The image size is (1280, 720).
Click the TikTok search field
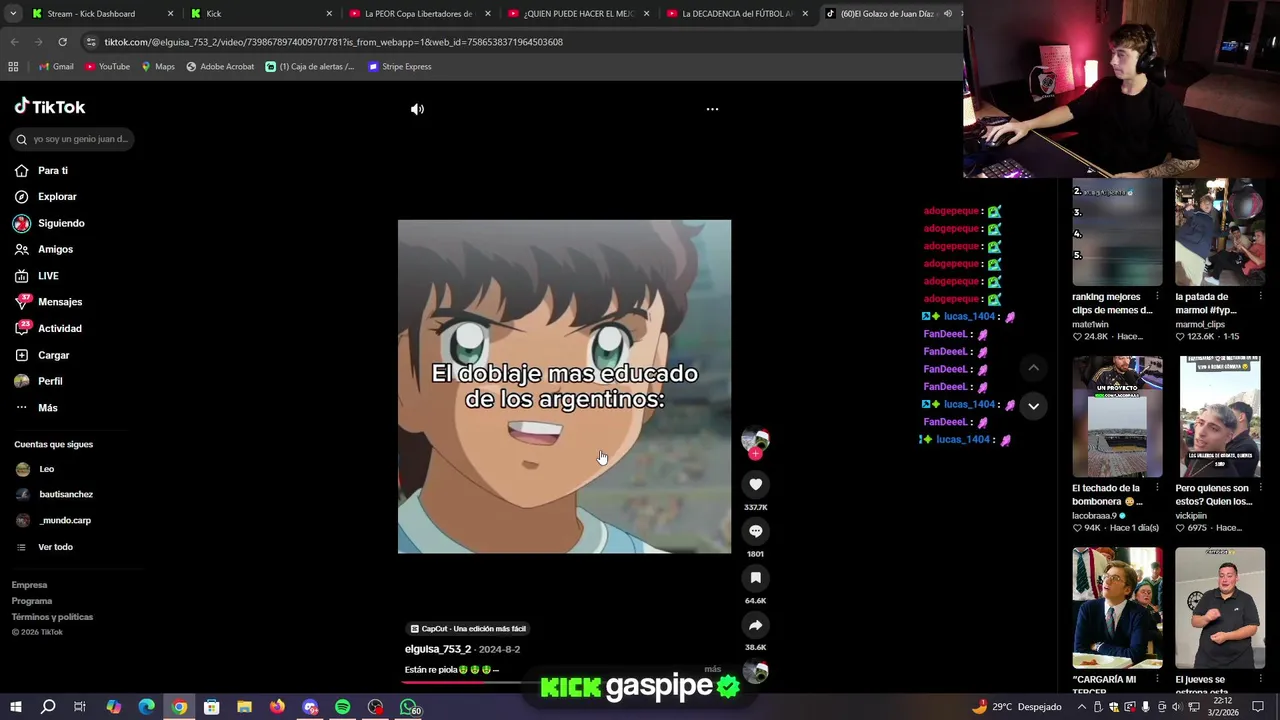click(72, 140)
